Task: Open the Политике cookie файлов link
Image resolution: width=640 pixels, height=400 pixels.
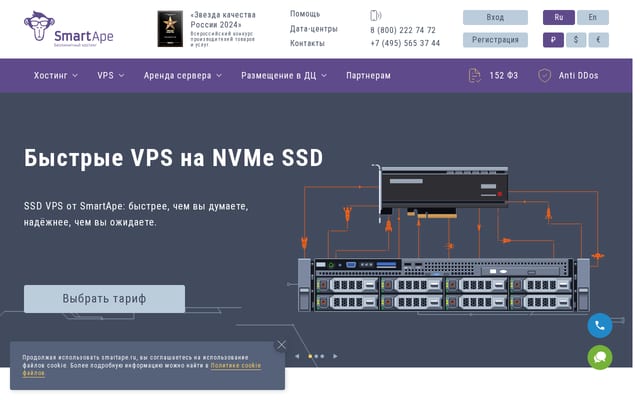Action: tap(236, 366)
